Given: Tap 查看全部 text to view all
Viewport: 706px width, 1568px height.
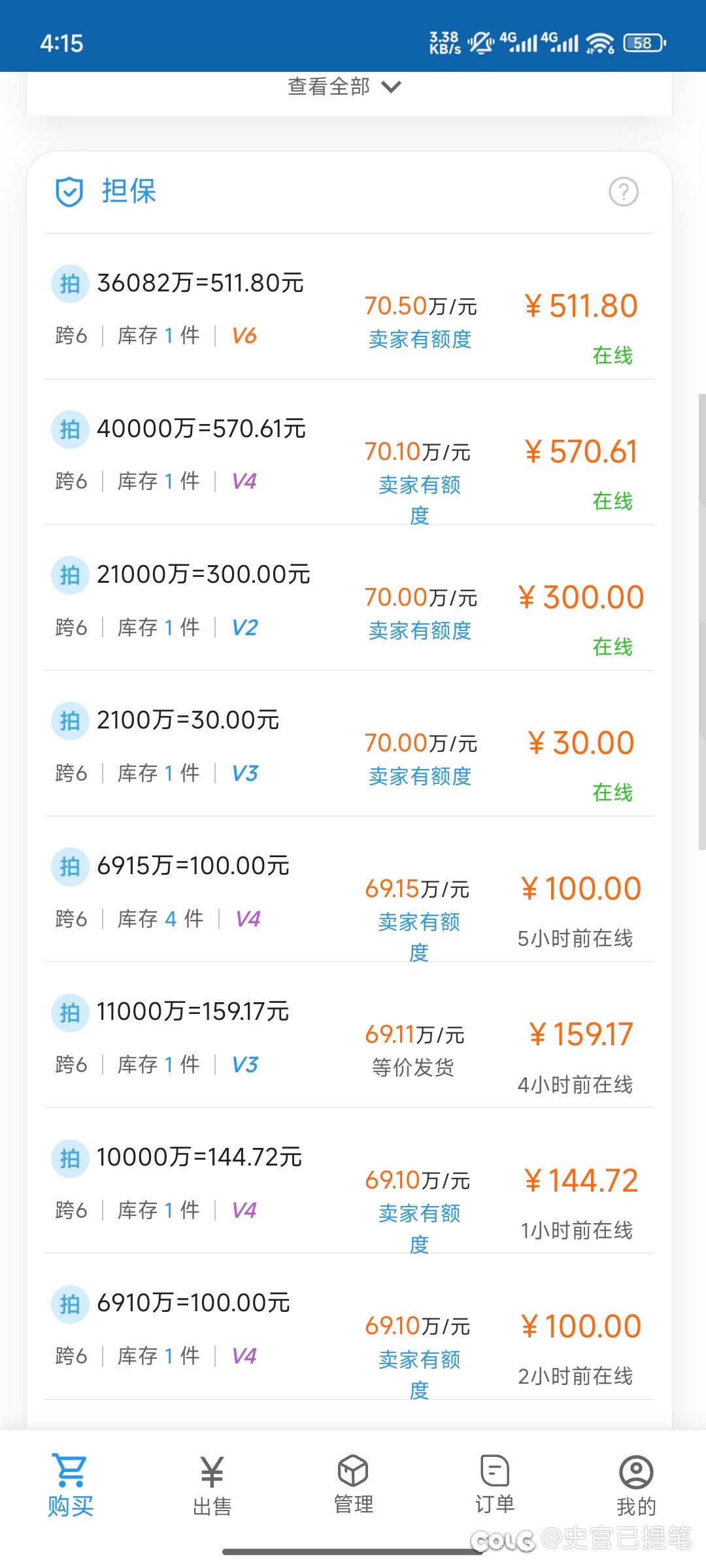Looking at the screenshot, I should (329, 87).
